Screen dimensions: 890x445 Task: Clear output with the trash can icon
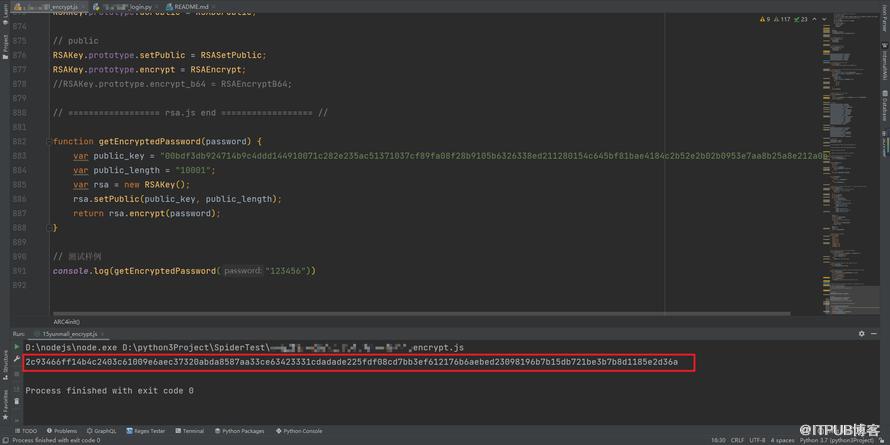[x=16, y=401]
